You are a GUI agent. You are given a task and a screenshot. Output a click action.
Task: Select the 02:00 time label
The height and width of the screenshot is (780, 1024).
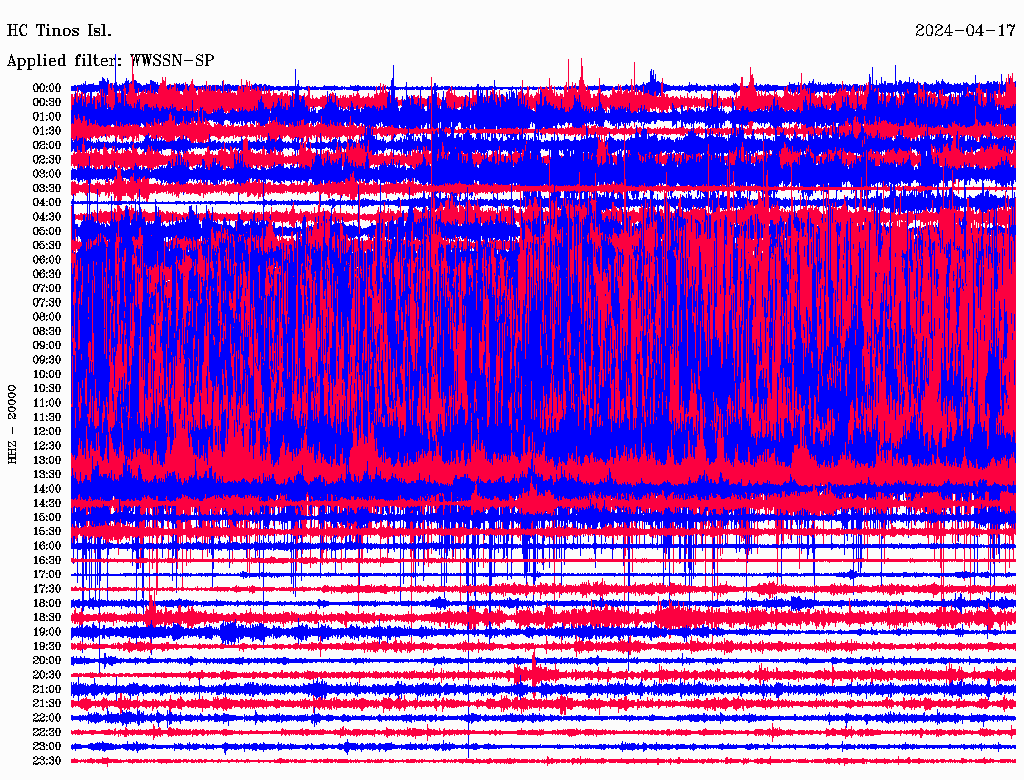pos(47,146)
